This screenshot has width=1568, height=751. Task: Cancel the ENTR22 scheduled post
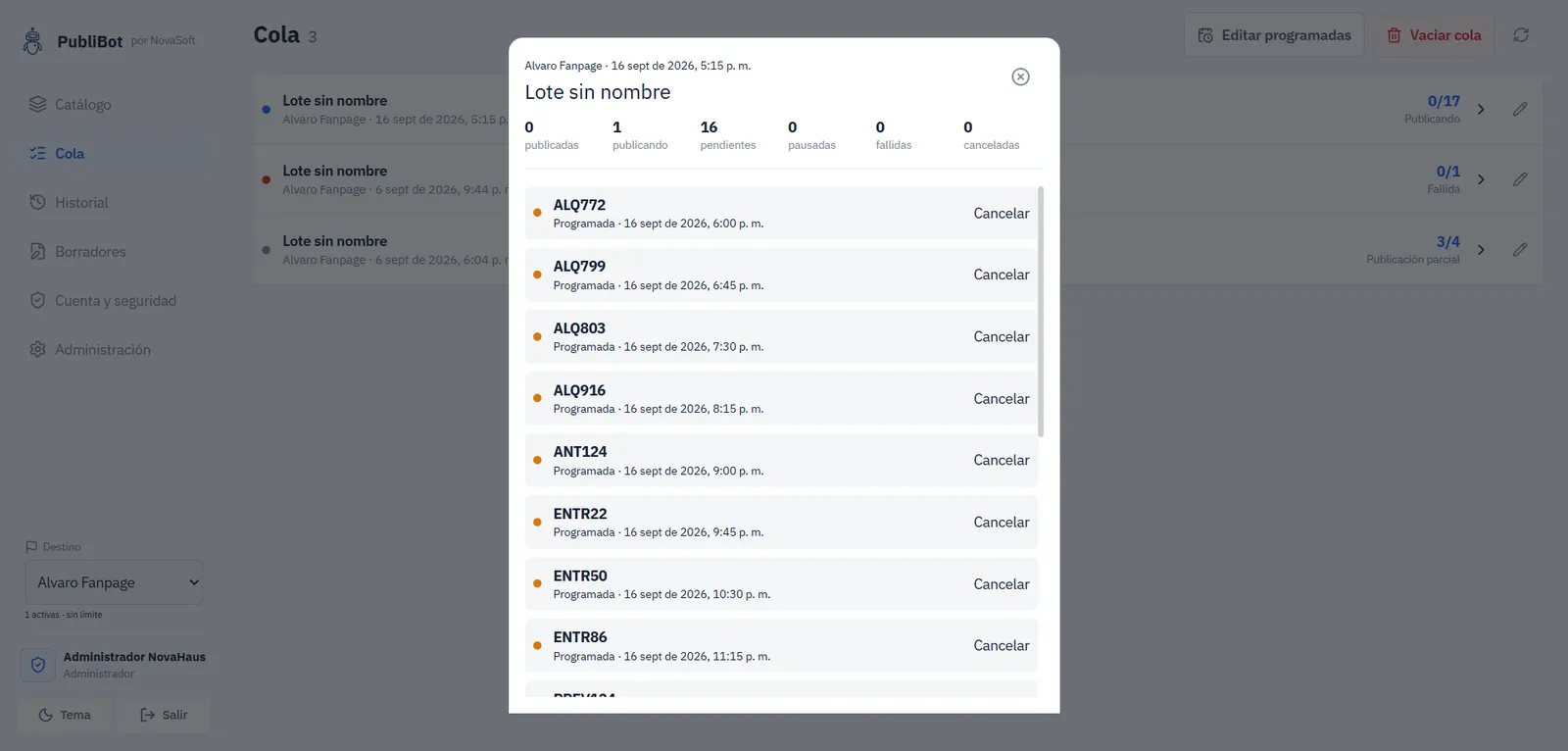tap(1001, 523)
